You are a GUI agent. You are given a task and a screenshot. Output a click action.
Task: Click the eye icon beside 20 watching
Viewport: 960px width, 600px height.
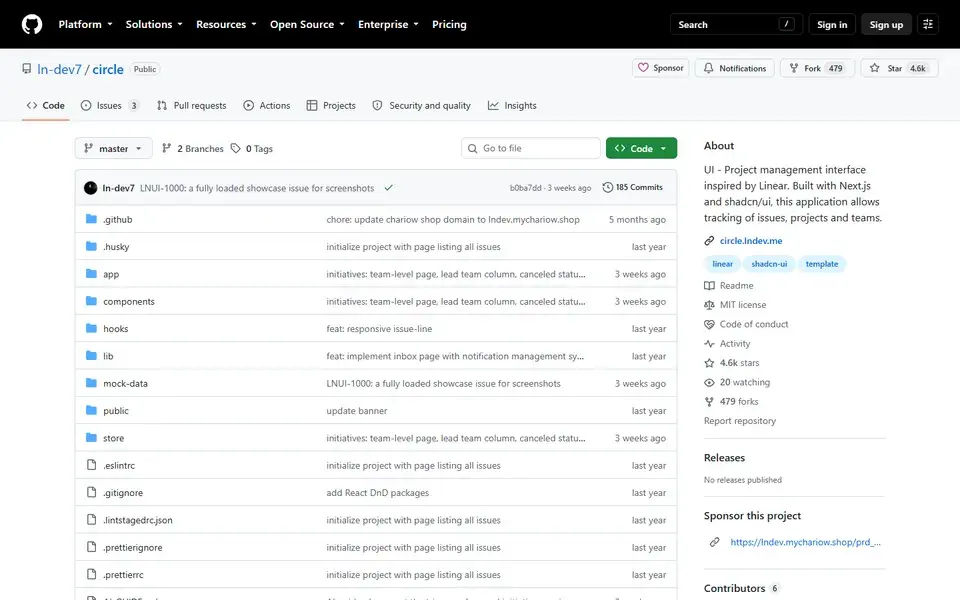(x=709, y=382)
